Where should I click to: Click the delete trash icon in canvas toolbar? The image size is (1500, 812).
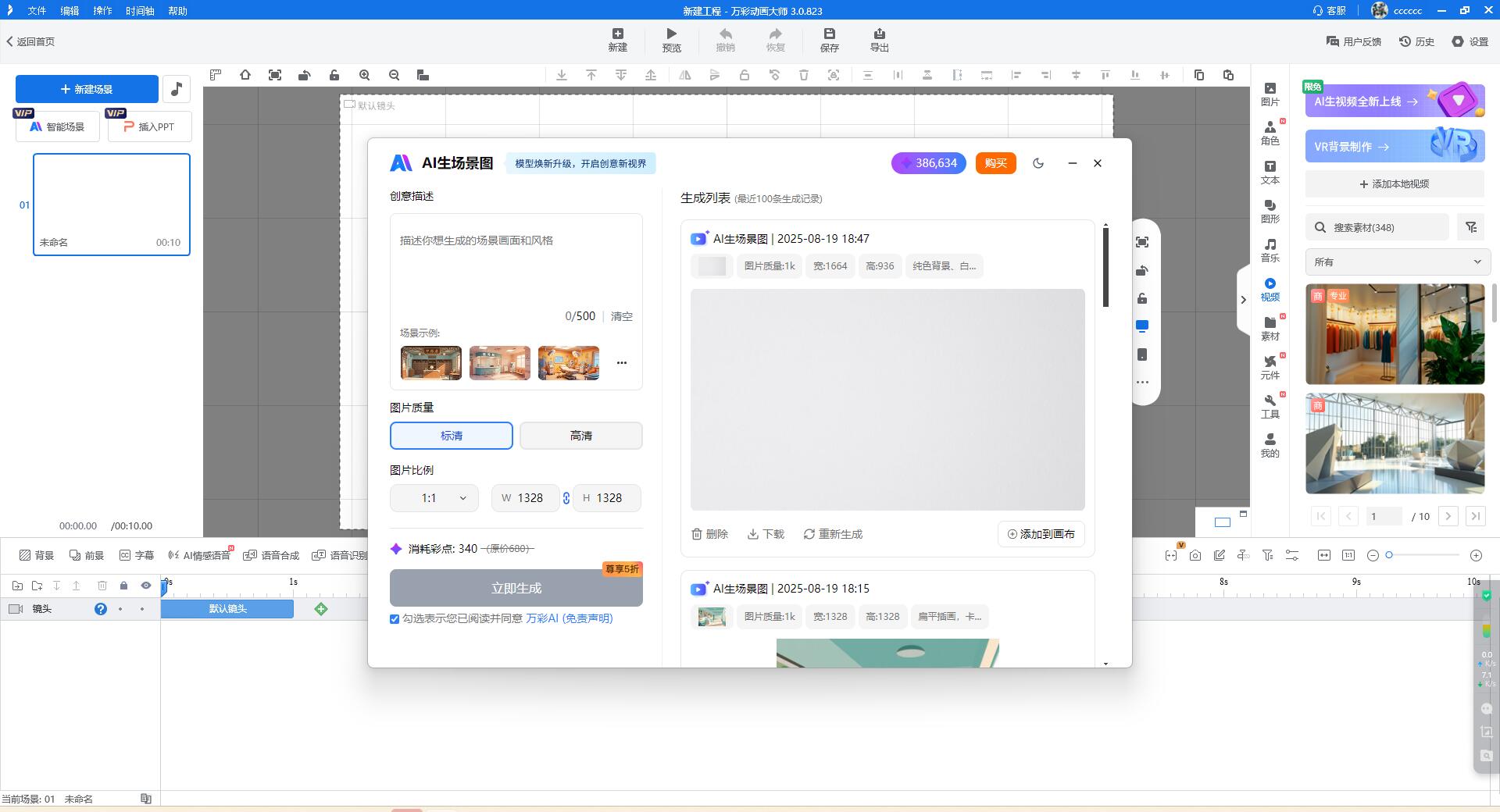click(804, 75)
